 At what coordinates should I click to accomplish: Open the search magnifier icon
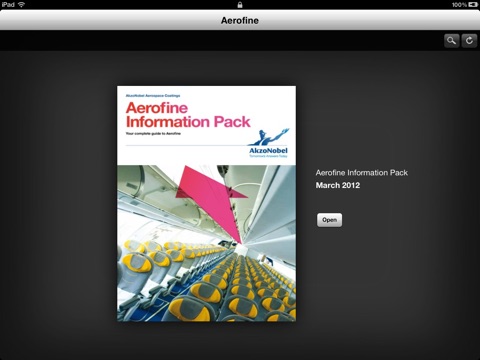pyautogui.click(x=452, y=41)
